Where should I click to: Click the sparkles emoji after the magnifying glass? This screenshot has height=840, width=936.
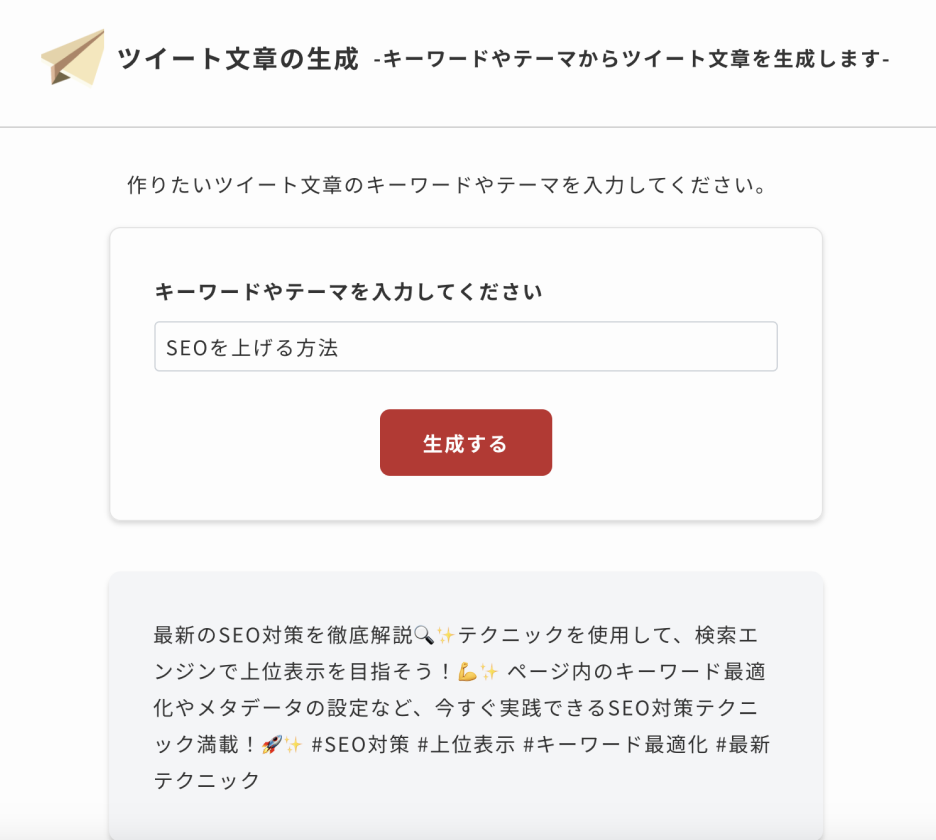[x=447, y=633]
